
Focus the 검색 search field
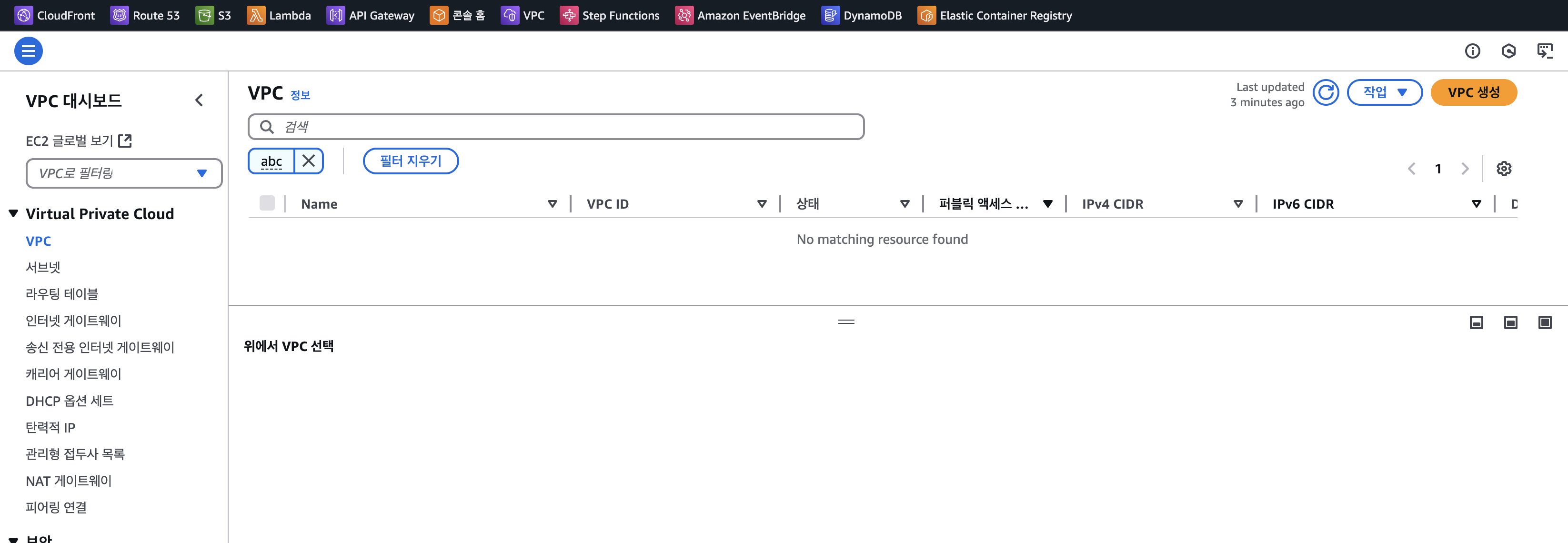click(x=556, y=127)
